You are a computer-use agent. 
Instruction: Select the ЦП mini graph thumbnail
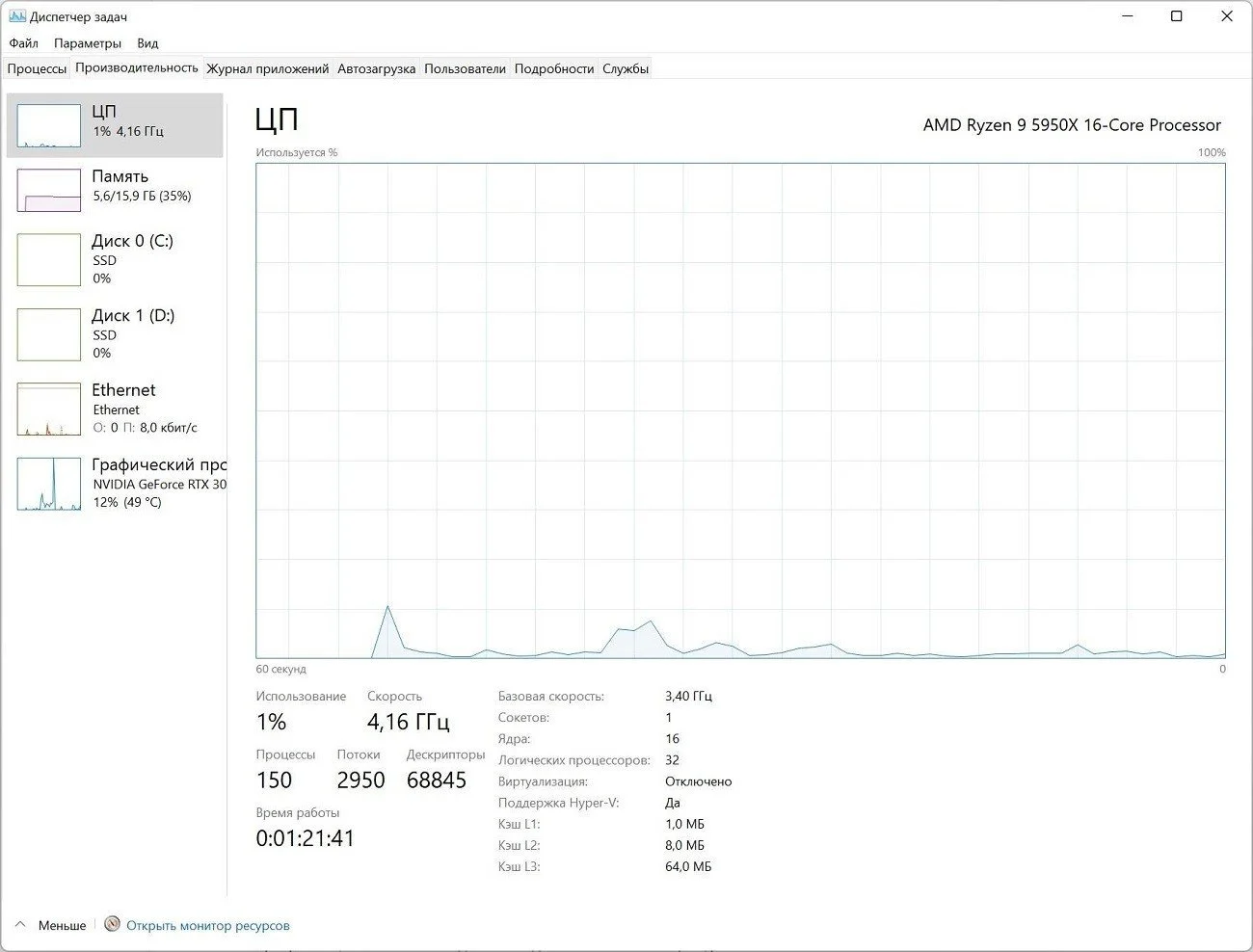point(49,125)
